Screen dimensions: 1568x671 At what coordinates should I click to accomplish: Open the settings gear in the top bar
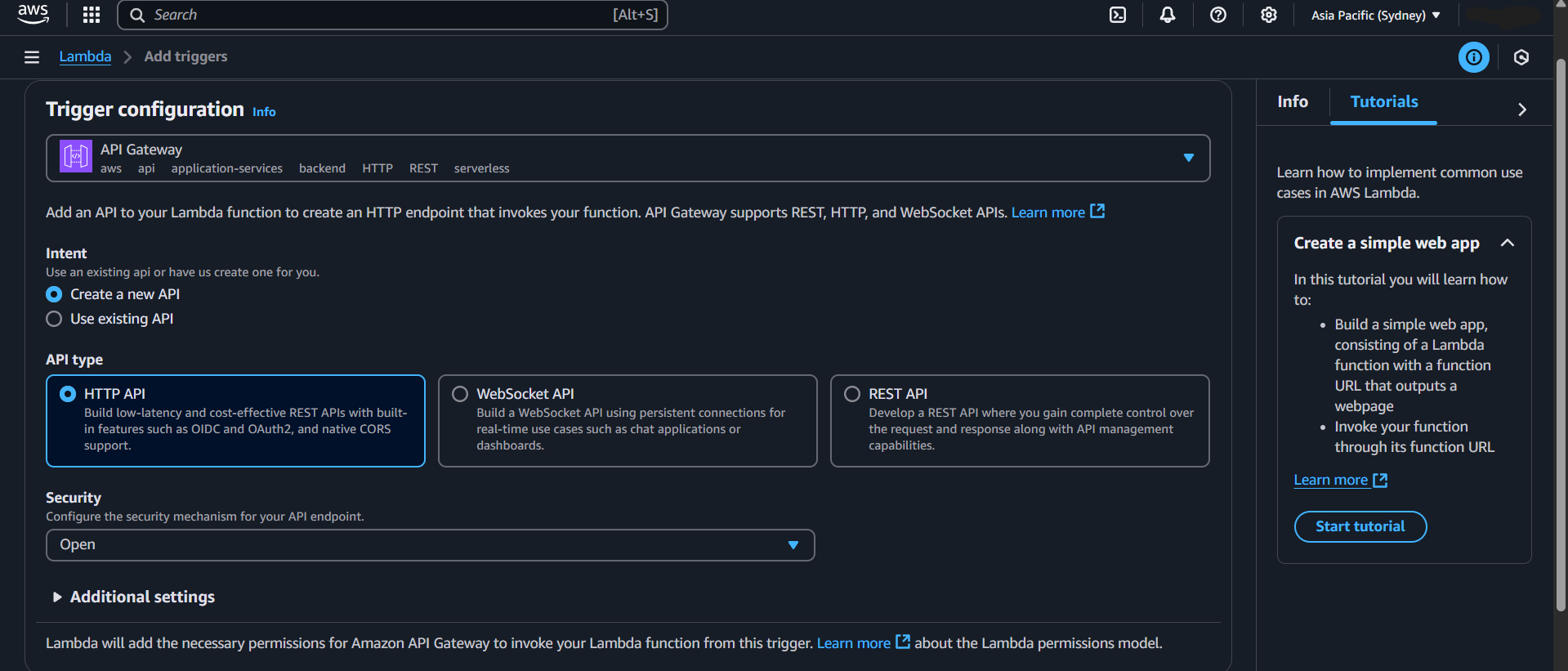tap(1268, 15)
